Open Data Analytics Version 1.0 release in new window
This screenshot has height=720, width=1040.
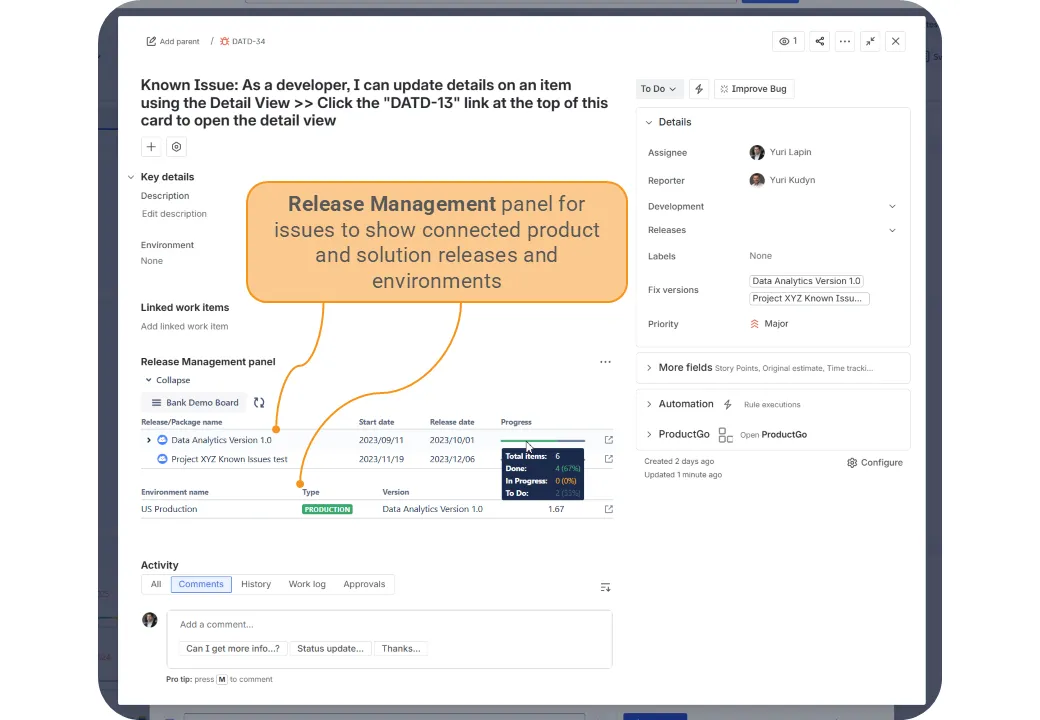pos(608,440)
